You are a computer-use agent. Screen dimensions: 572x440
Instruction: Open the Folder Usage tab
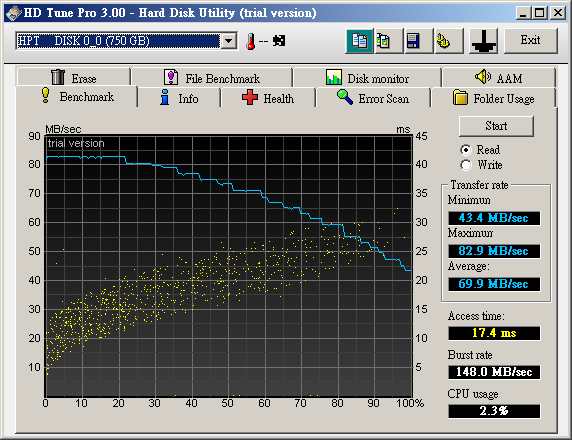click(x=494, y=98)
